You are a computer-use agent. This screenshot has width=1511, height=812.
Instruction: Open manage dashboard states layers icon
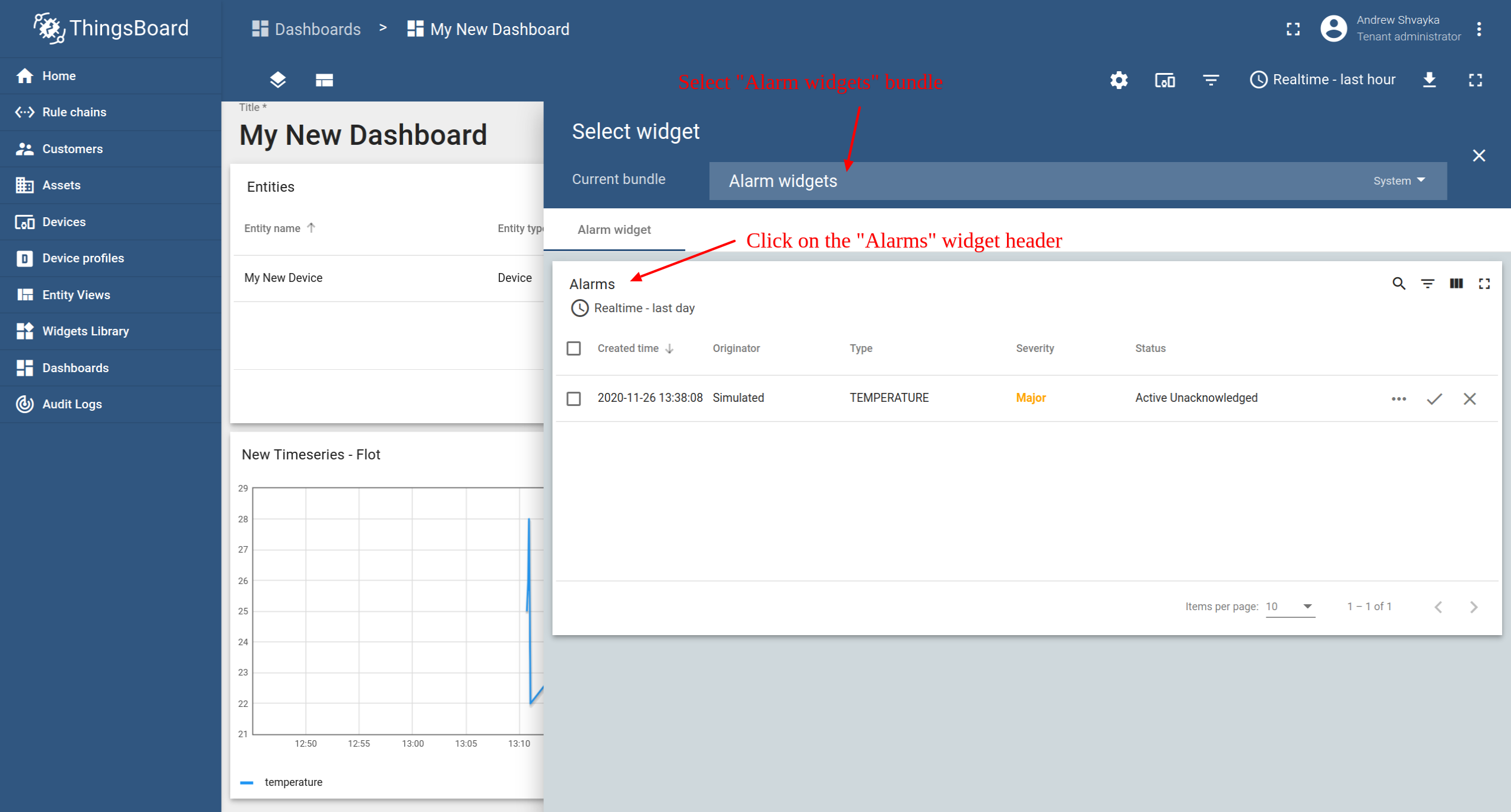click(278, 80)
